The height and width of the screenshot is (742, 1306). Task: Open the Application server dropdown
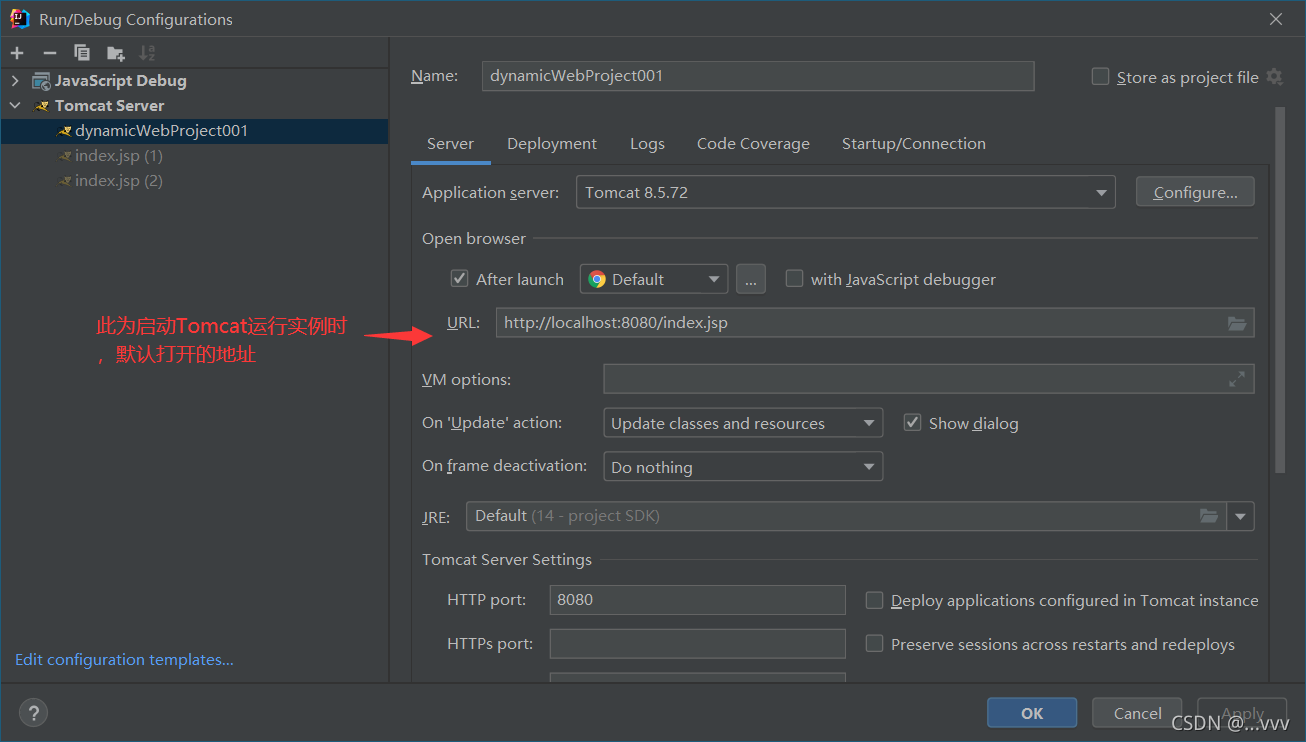[x=845, y=193]
